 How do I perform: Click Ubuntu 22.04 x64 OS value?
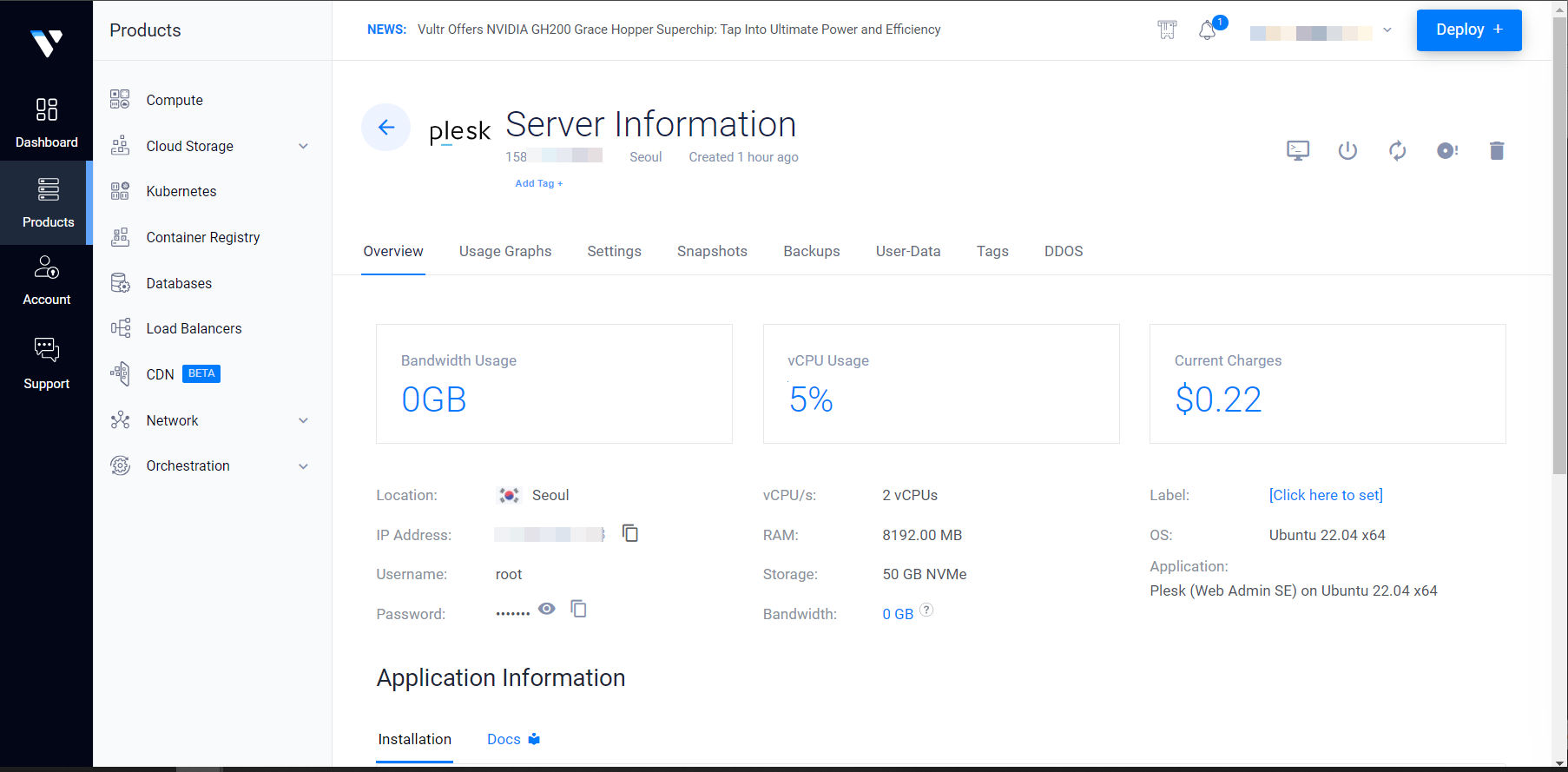(1327, 535)
